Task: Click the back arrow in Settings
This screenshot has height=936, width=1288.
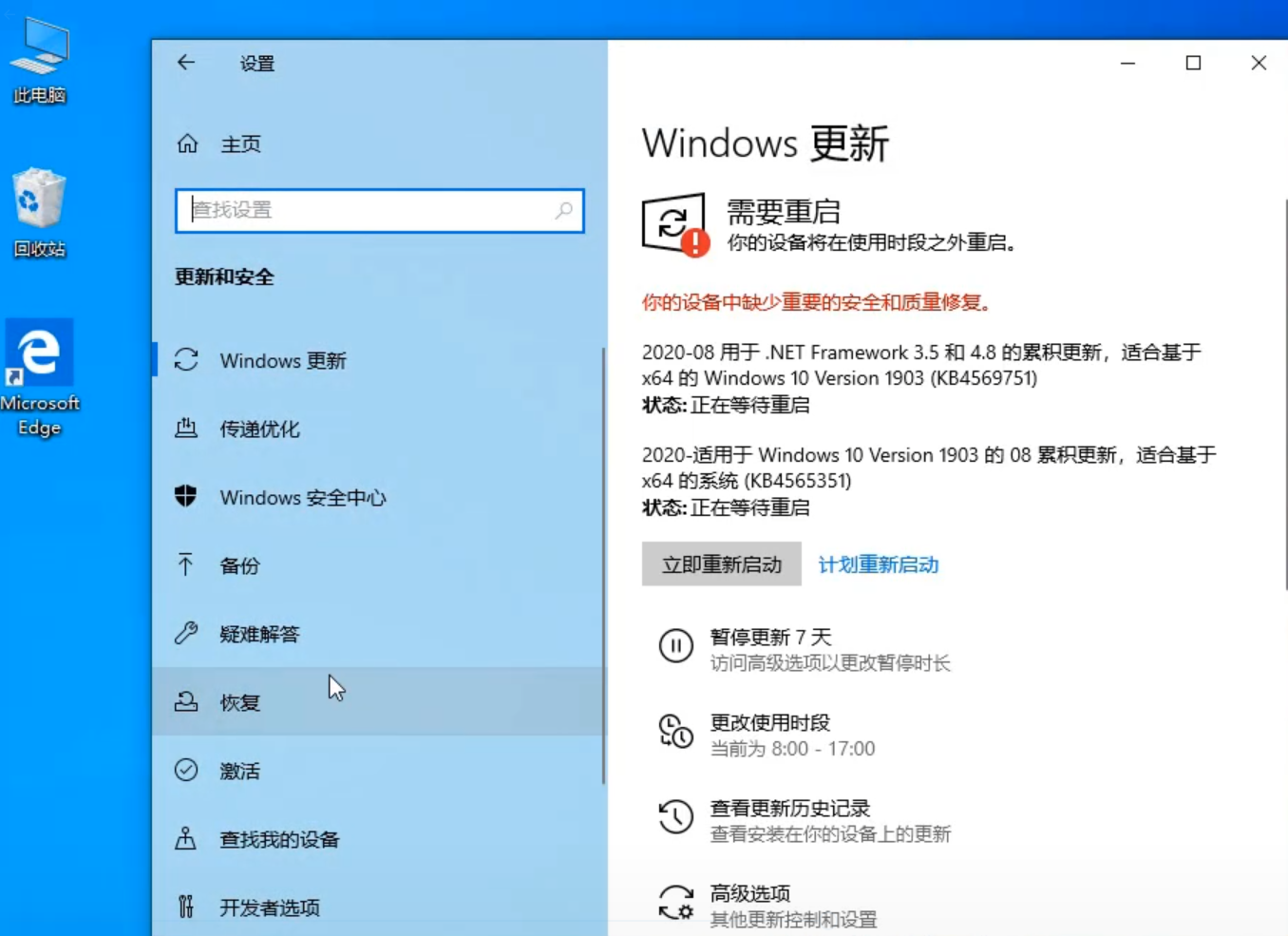Action: point(186,63)
